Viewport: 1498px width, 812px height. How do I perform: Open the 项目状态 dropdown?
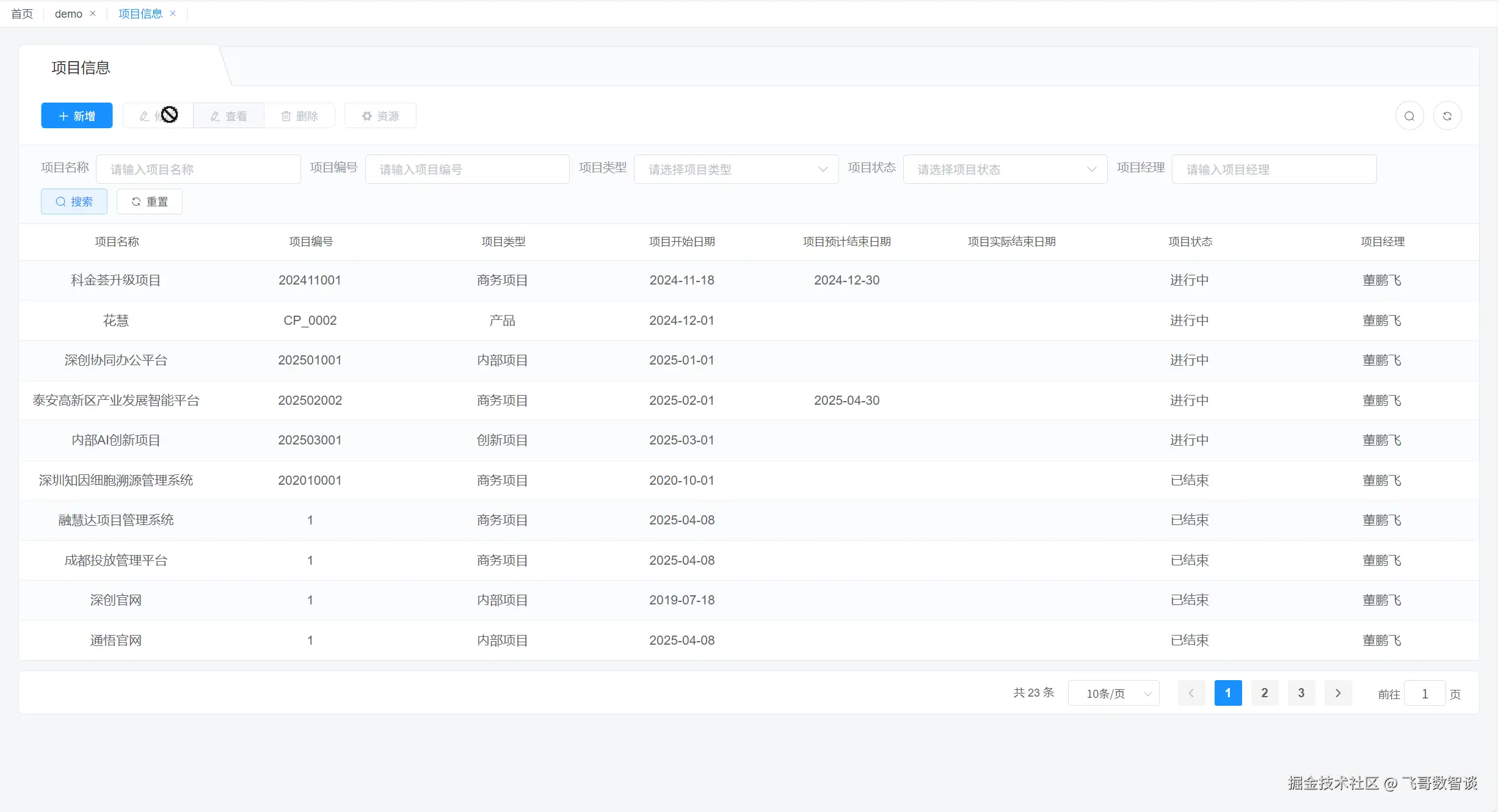point(1005,169)
